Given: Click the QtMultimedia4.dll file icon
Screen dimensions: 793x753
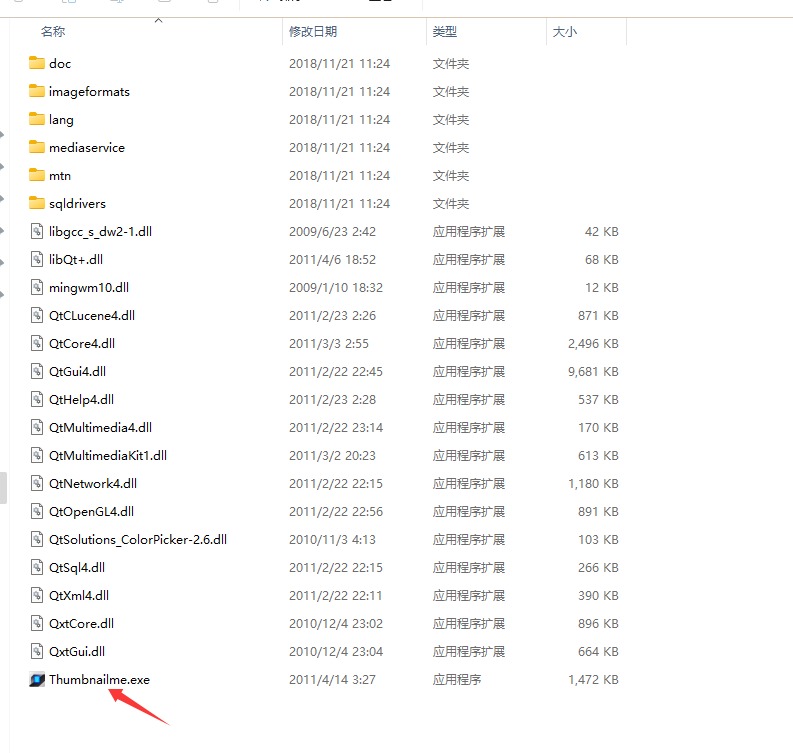Looking at the screenshot, I should (37, 427).
